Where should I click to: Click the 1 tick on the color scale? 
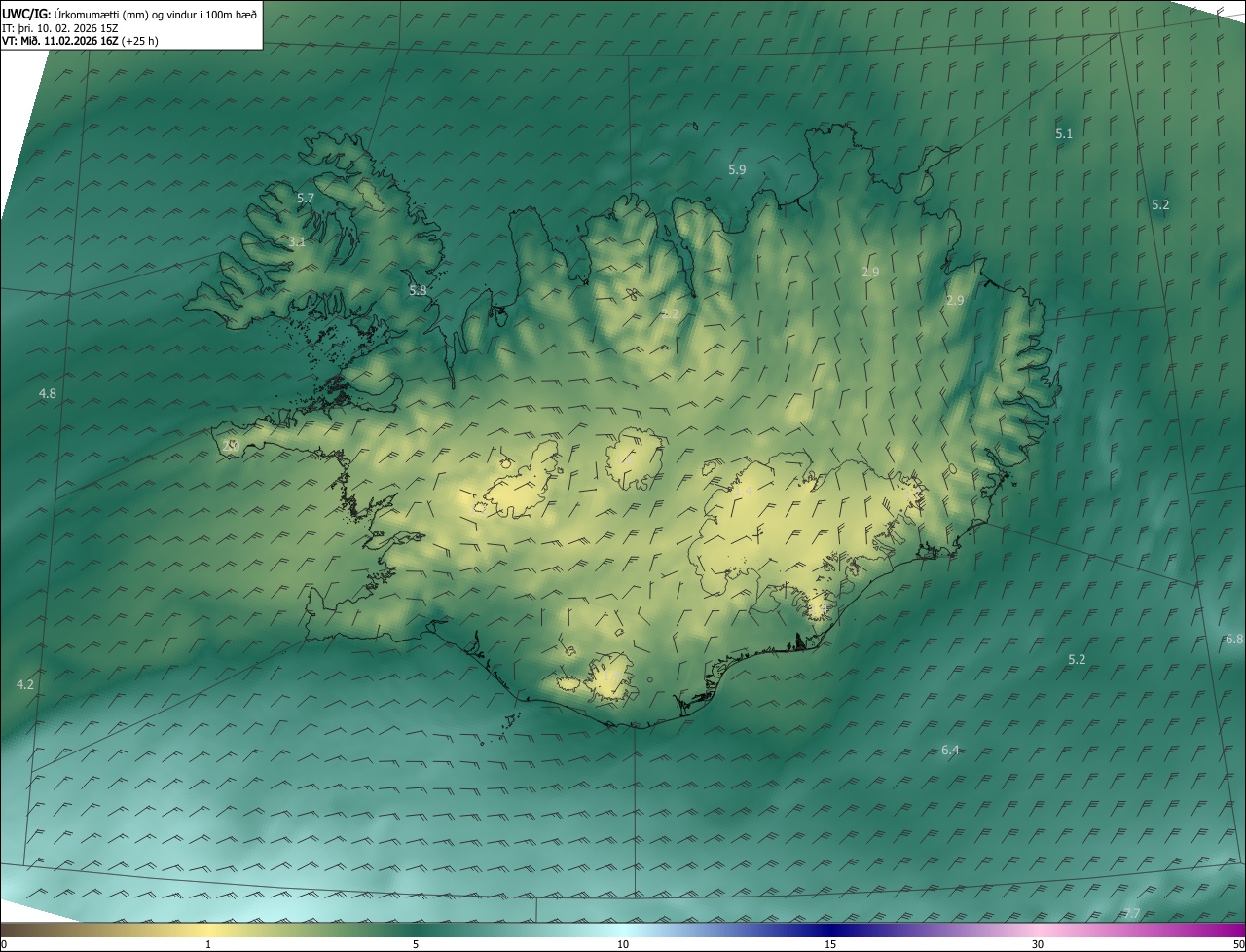coord(208,944)
